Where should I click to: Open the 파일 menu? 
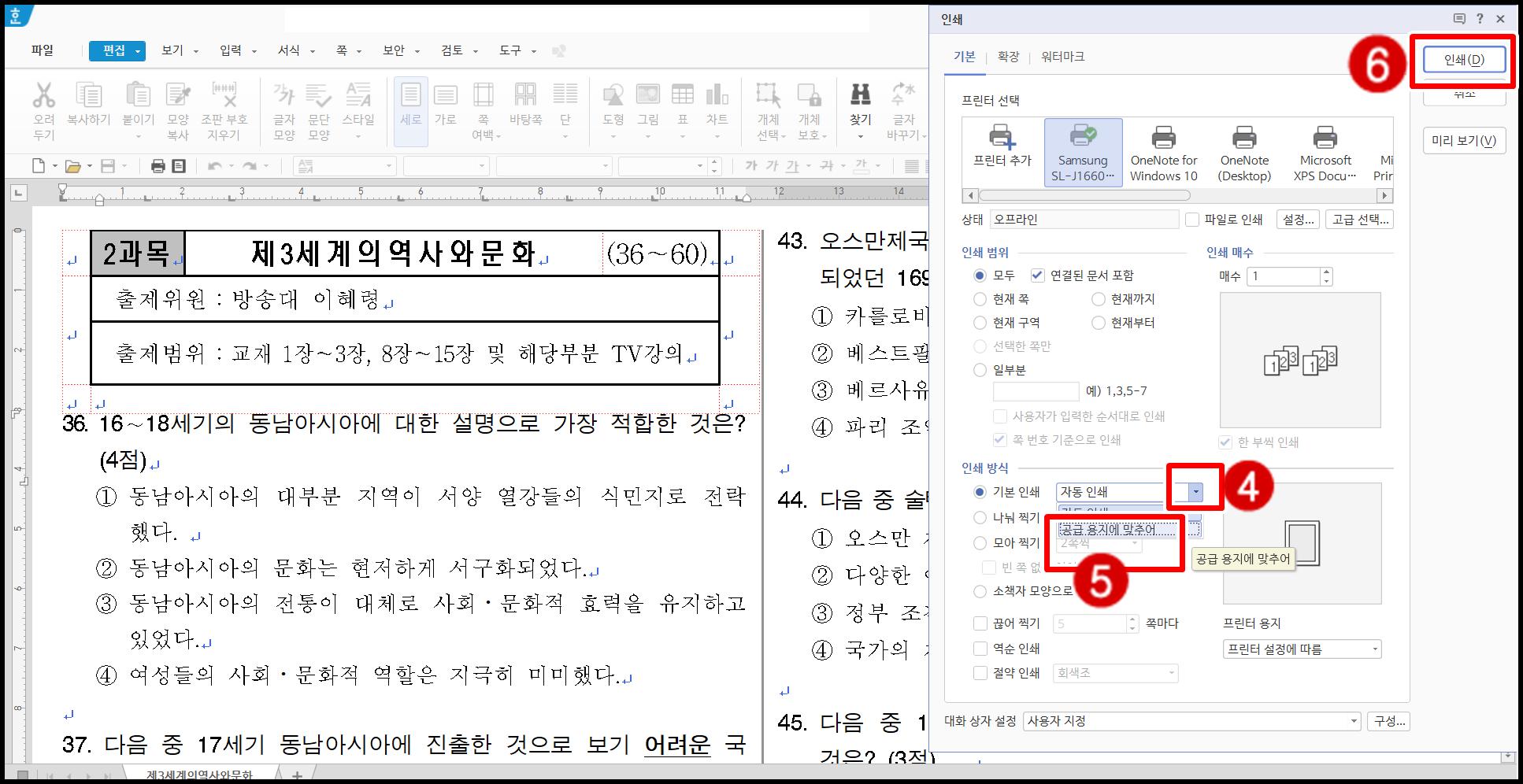click(x=43, y=50)
